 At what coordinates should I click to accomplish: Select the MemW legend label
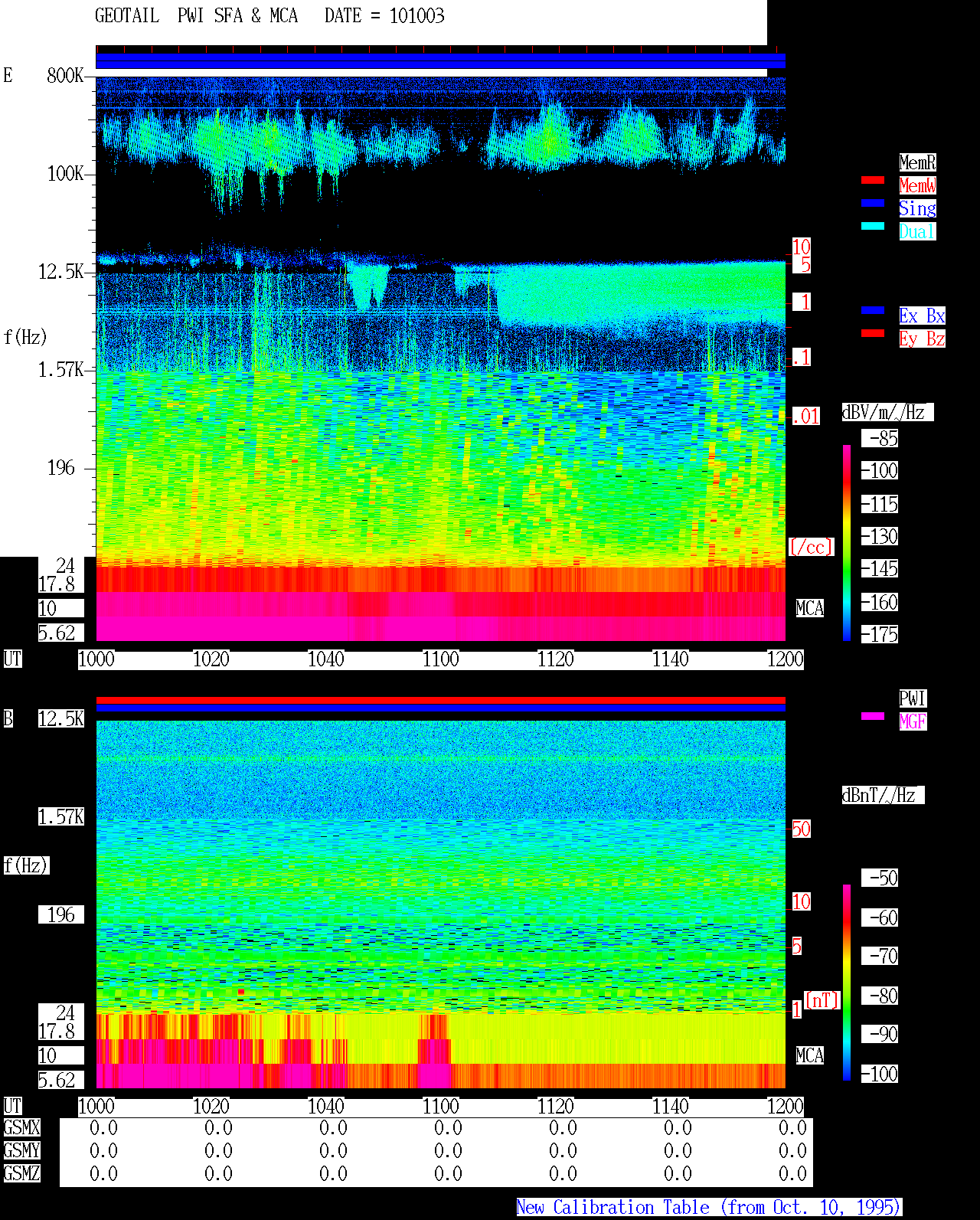click(917, 185)
